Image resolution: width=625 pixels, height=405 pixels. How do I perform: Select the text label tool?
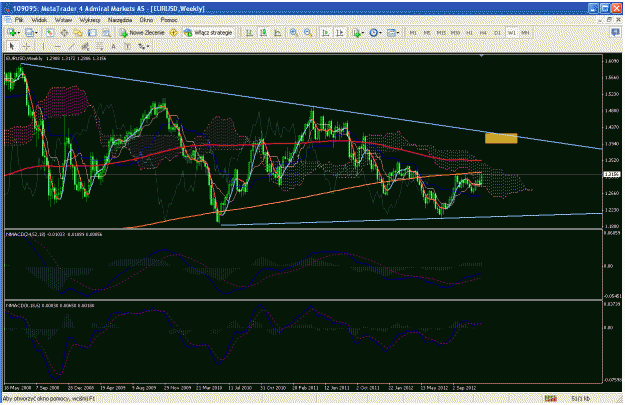[128, 46]
